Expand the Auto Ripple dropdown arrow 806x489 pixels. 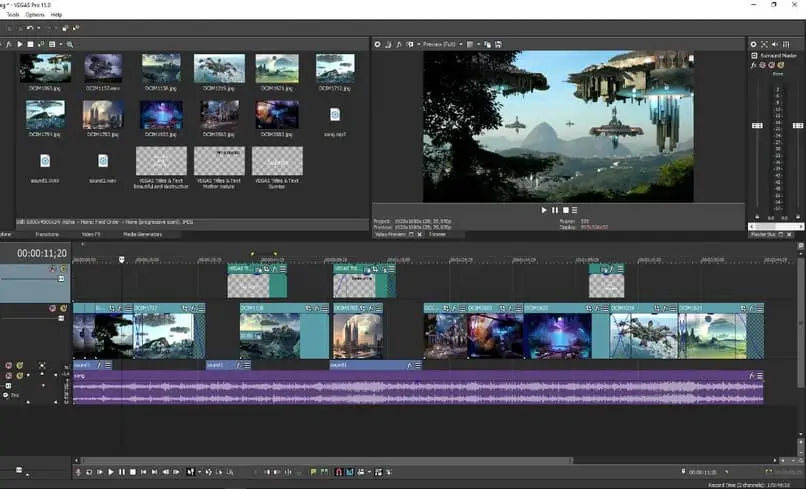tap(370, 472)
